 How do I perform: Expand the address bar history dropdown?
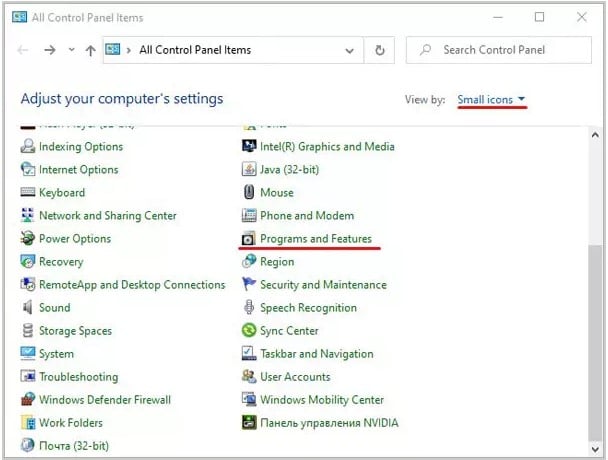[349, 50]
